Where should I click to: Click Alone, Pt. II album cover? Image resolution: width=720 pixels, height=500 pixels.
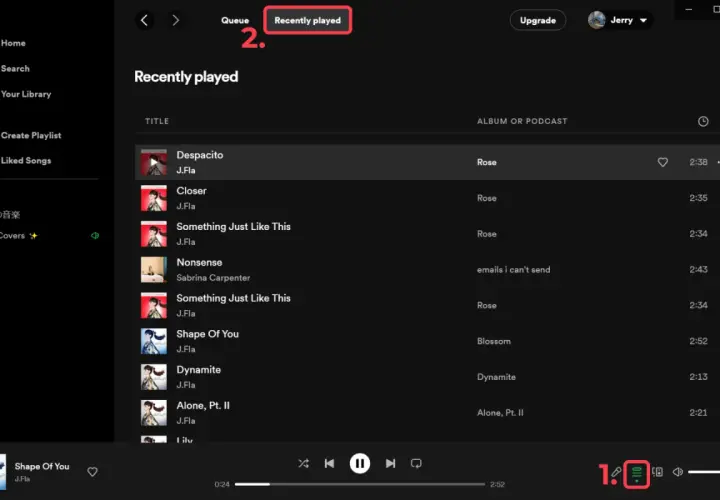tap(154, 413)
